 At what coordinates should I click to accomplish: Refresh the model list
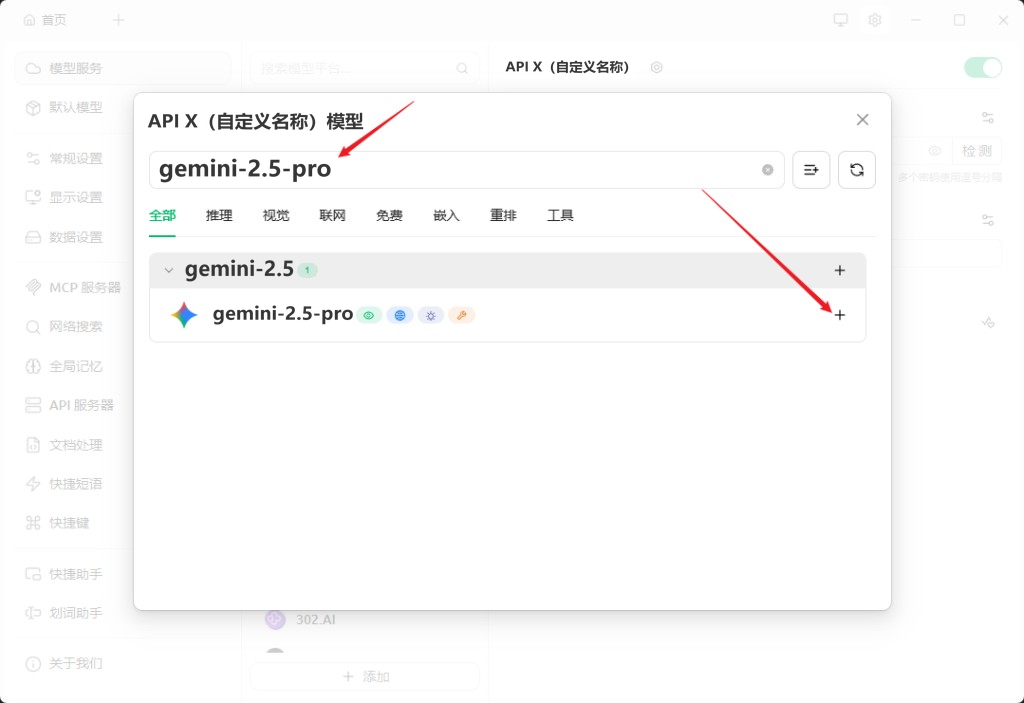click(857, 170)
